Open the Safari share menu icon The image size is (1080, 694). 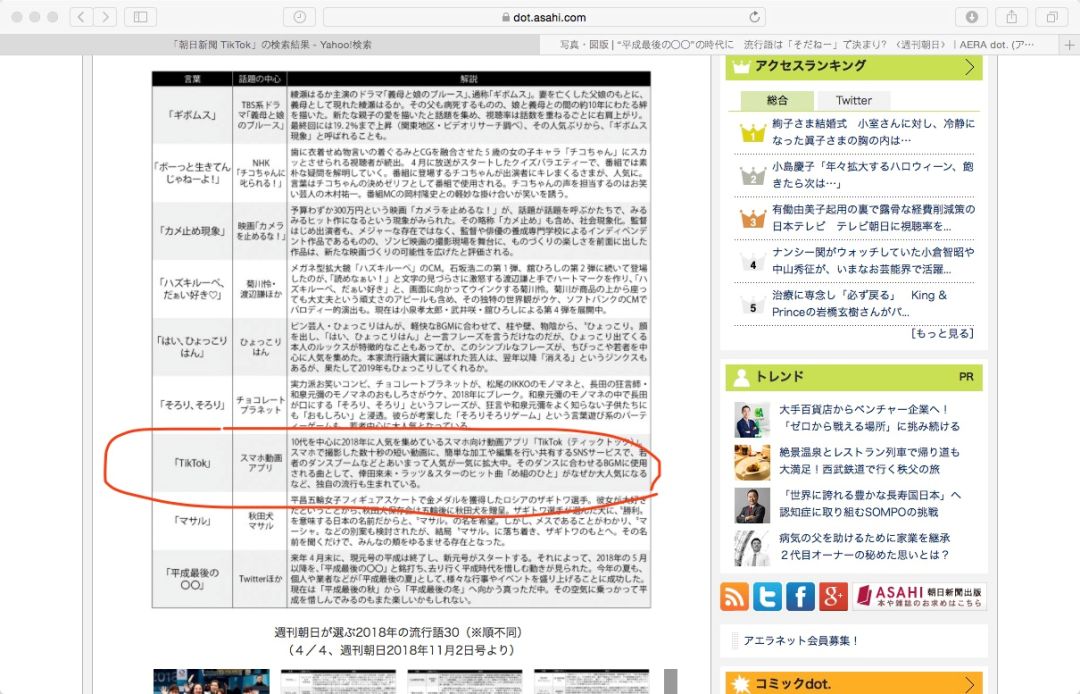[1011, 17]
